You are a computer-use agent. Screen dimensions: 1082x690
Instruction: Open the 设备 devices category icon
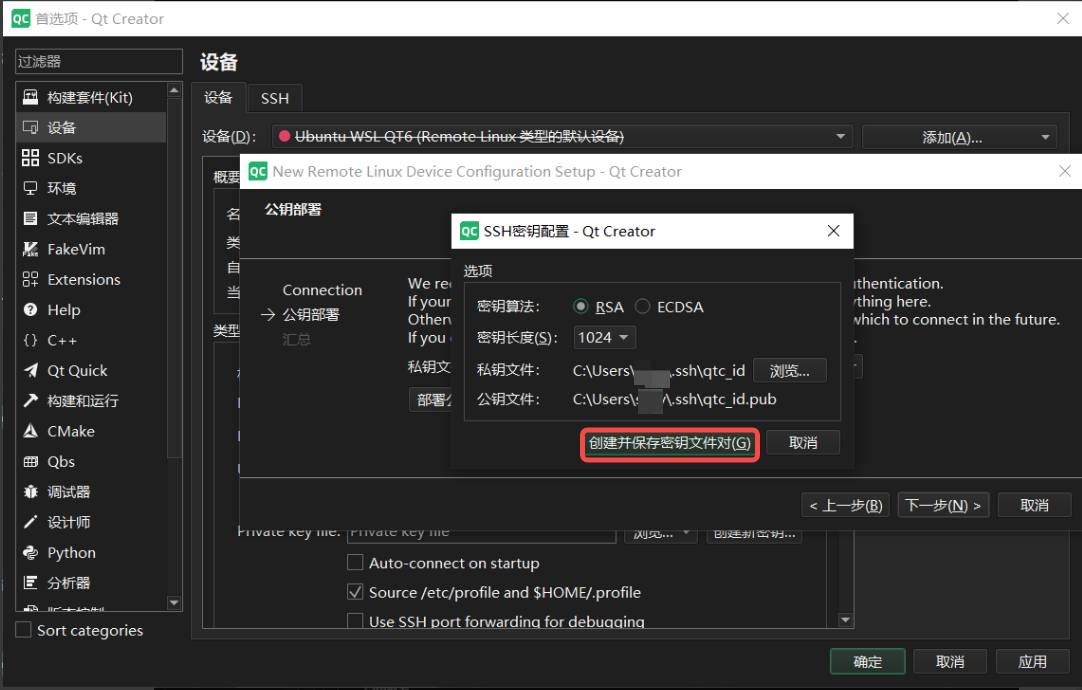[x=30, y=128]
